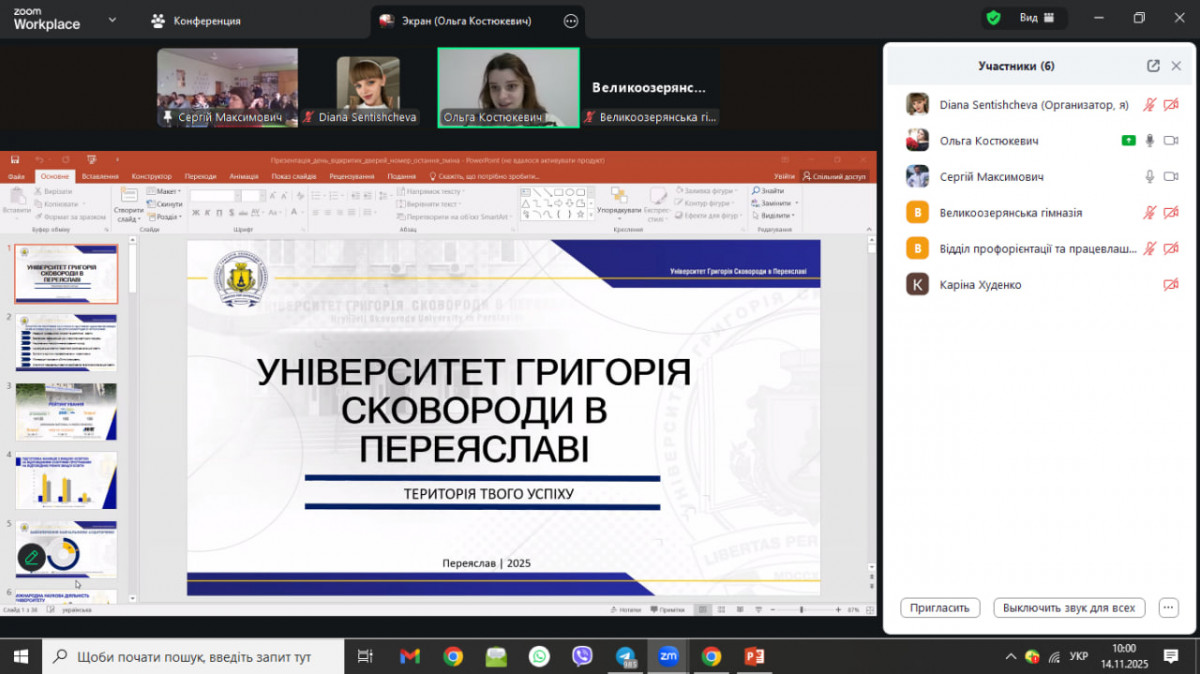Click the more options button beside Выключить звук
The image size is (1200, 674).
(1168, 607)
